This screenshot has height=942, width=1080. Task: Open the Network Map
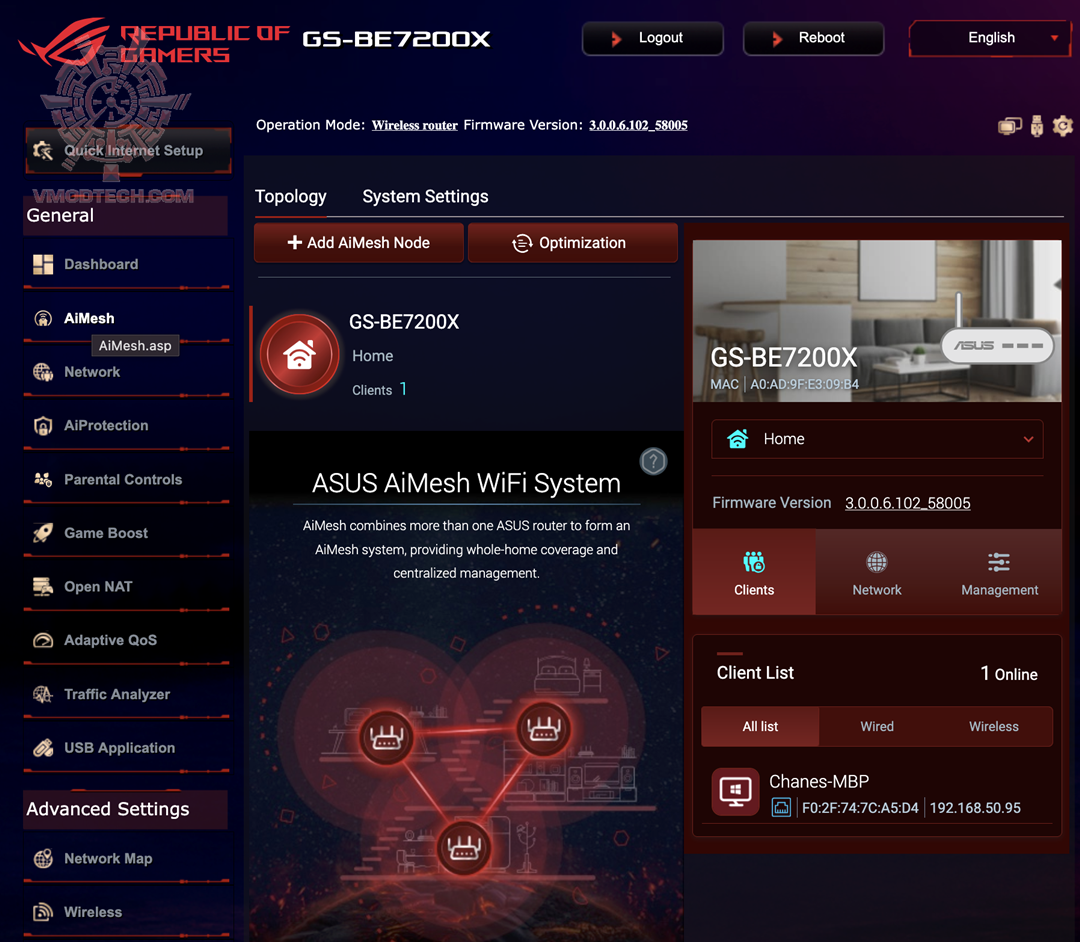[110, 858]
